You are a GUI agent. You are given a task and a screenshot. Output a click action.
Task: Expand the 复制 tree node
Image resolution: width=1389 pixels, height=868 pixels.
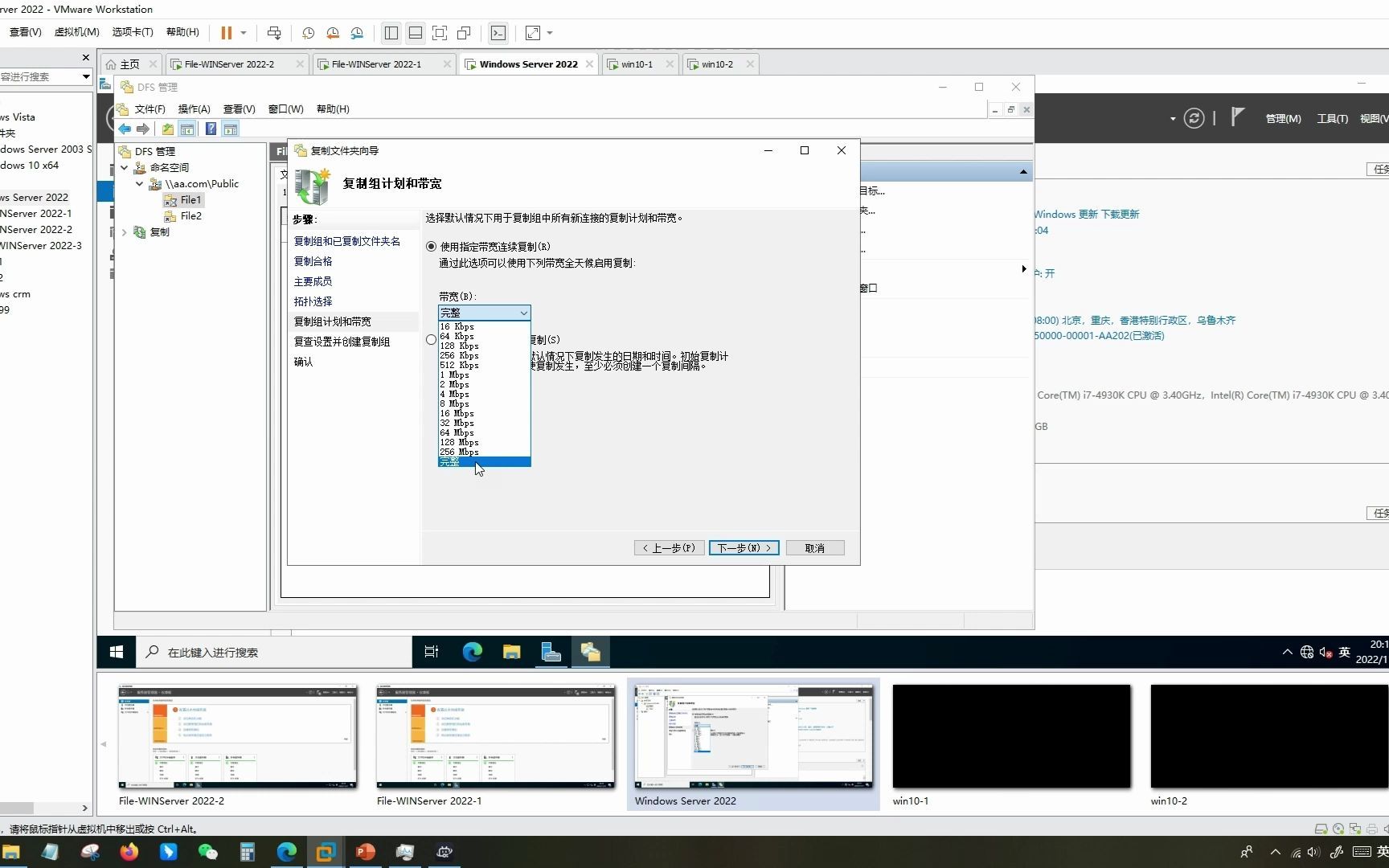125,232
